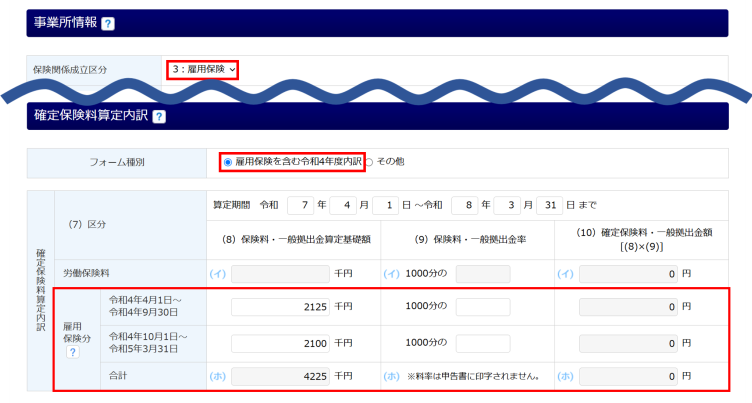The width and height of the screenshot is (752, 403).
Task: Open the 保険関係成立区分 dropdown showing 3:雇用保険
Action: tap(203, 70)
